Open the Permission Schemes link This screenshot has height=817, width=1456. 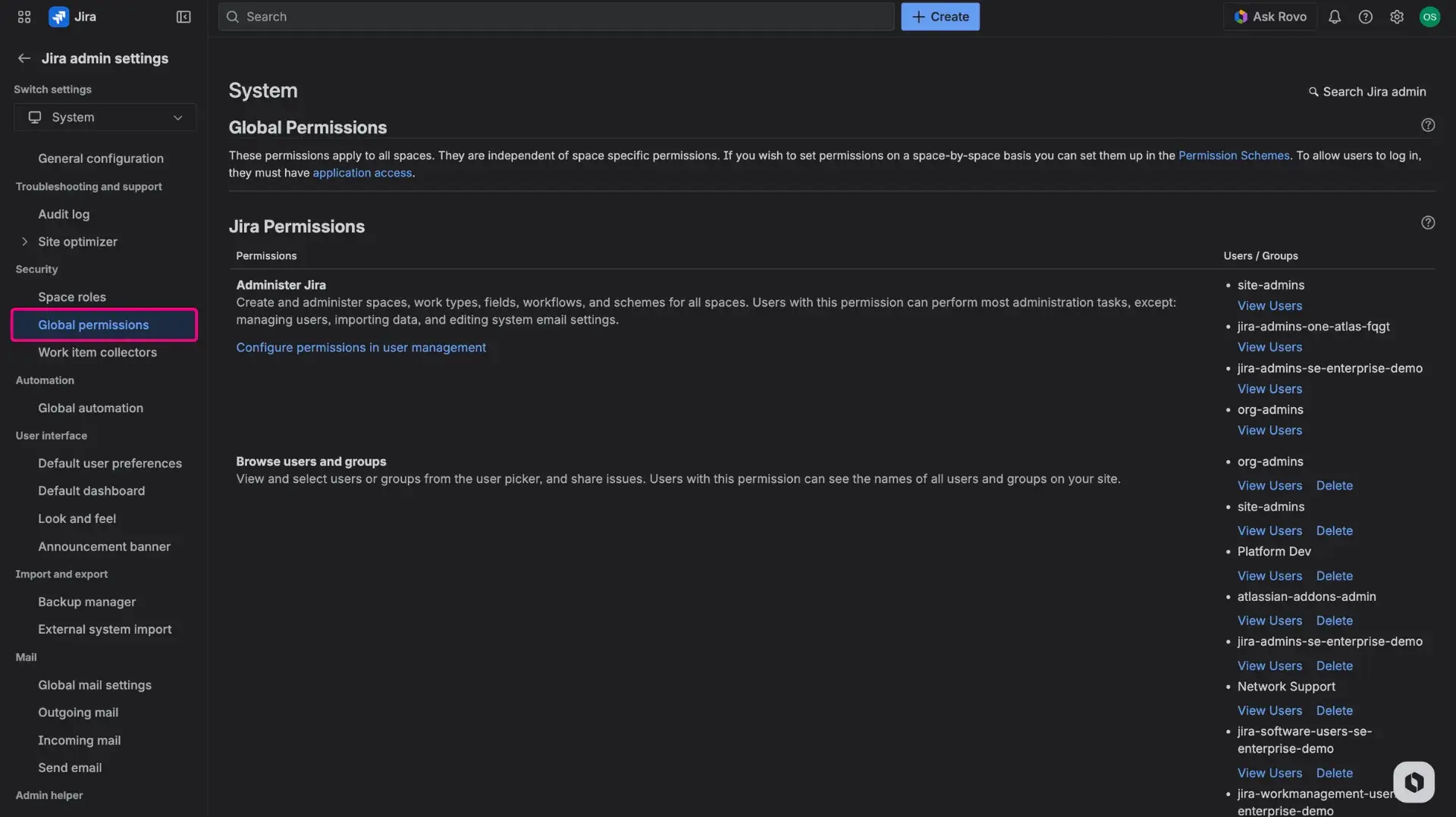(x=1234, y=155)
